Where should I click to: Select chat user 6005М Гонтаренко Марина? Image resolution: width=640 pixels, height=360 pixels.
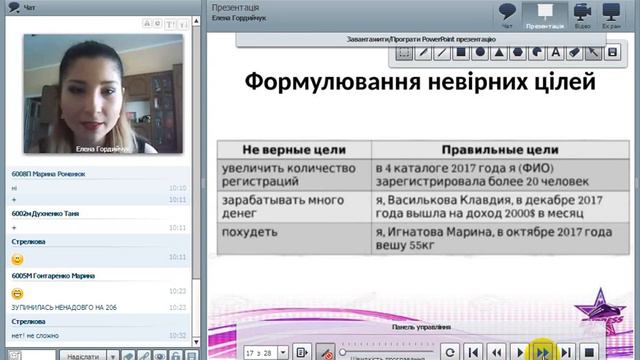(x=53, y=276)
